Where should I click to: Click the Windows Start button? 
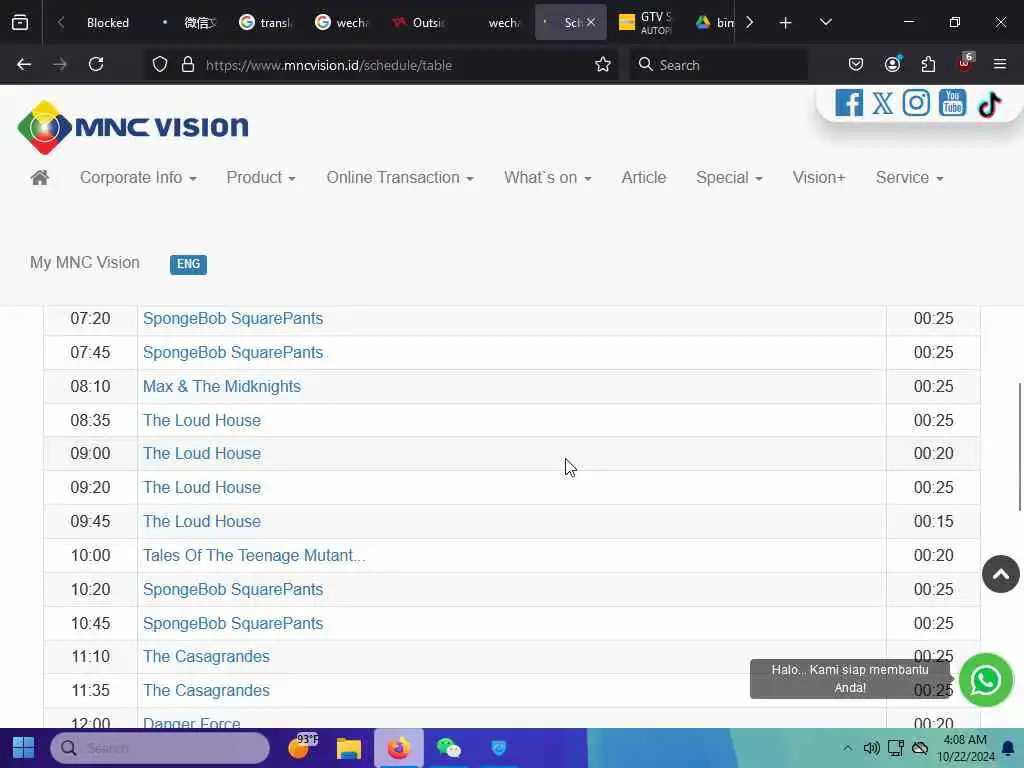(x=24, y=748)
